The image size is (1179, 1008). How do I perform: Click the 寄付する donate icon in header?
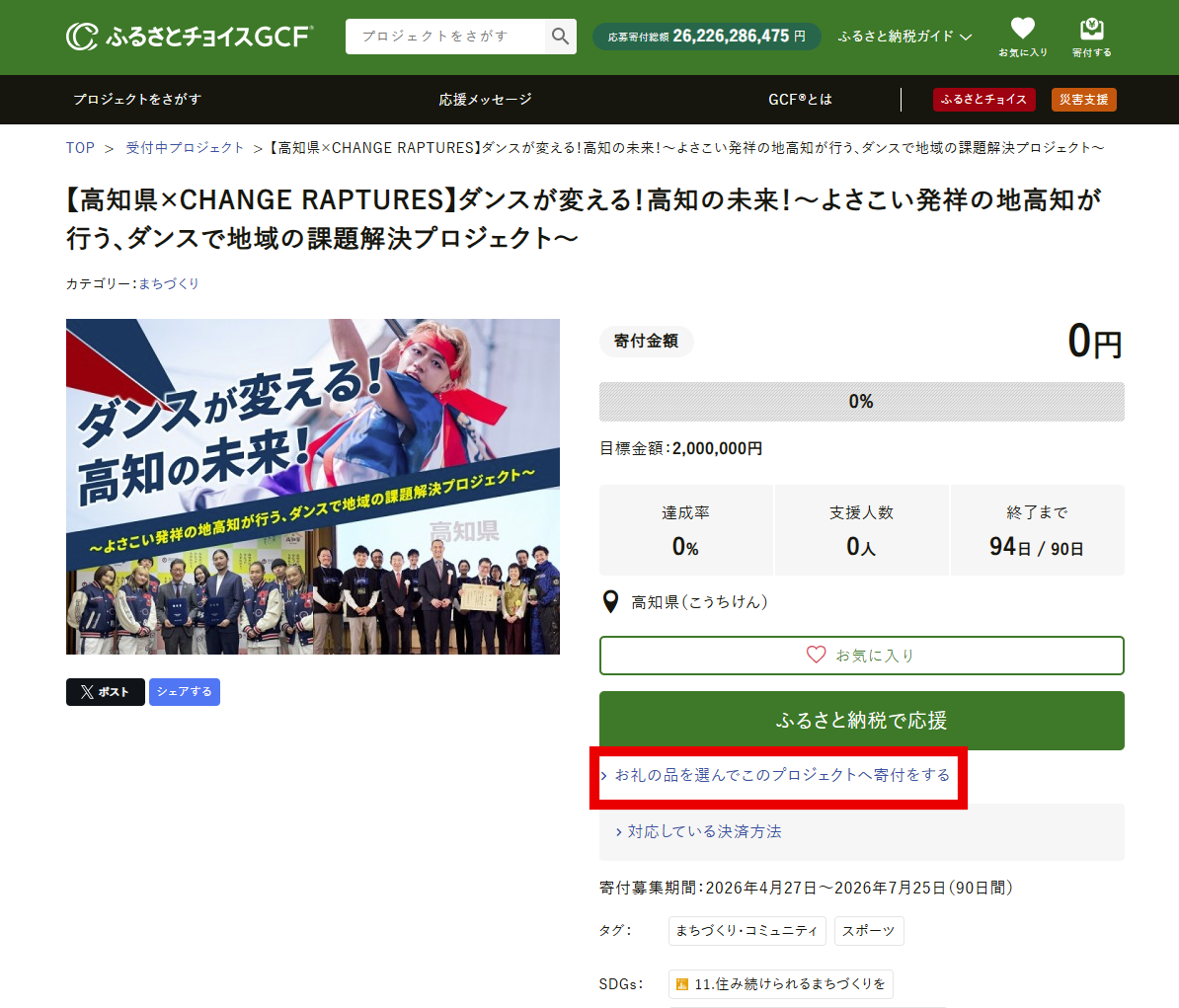(1092, 37)
